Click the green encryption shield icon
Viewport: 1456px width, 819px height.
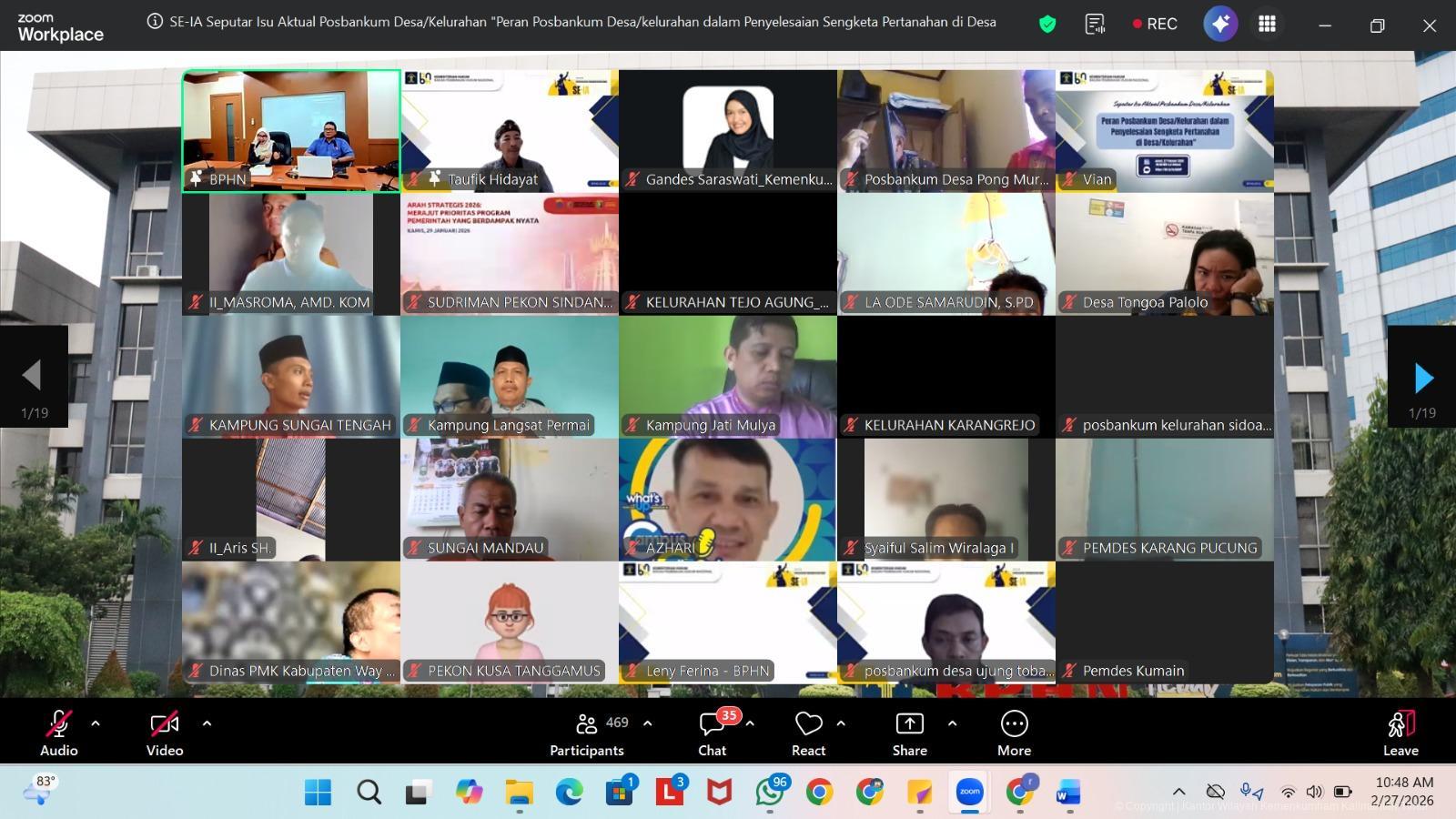1047,25
